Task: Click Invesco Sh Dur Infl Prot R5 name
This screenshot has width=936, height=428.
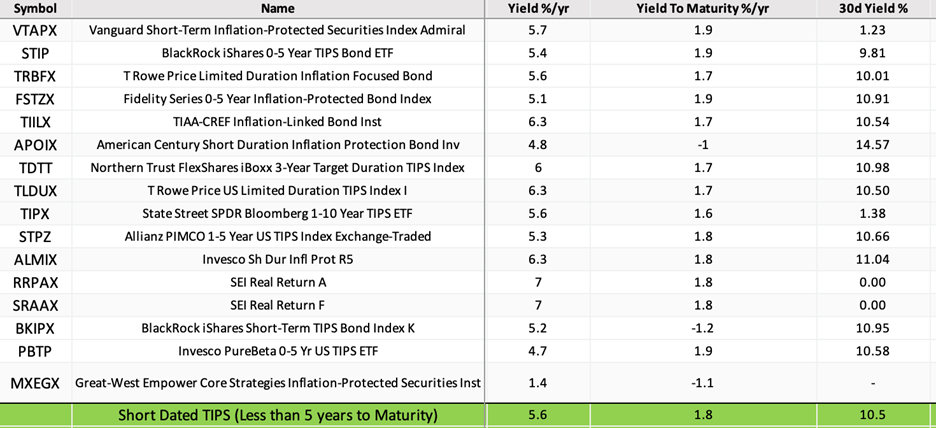Action: tap(277, 259)
